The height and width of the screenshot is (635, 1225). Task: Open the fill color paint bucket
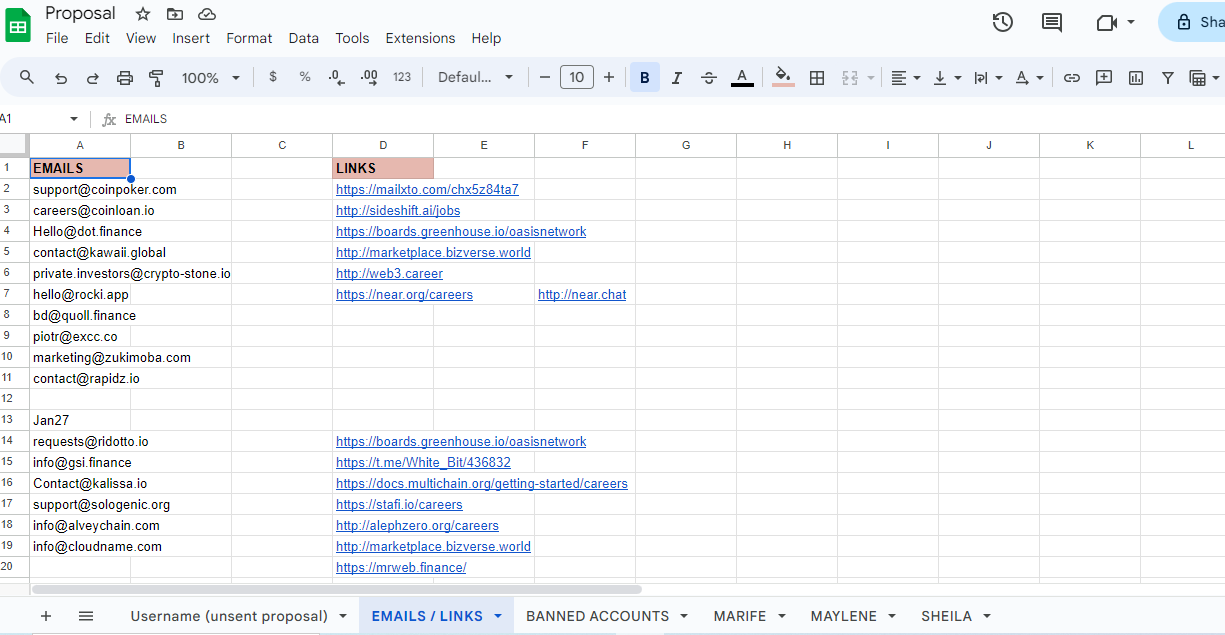coord(784,78)
